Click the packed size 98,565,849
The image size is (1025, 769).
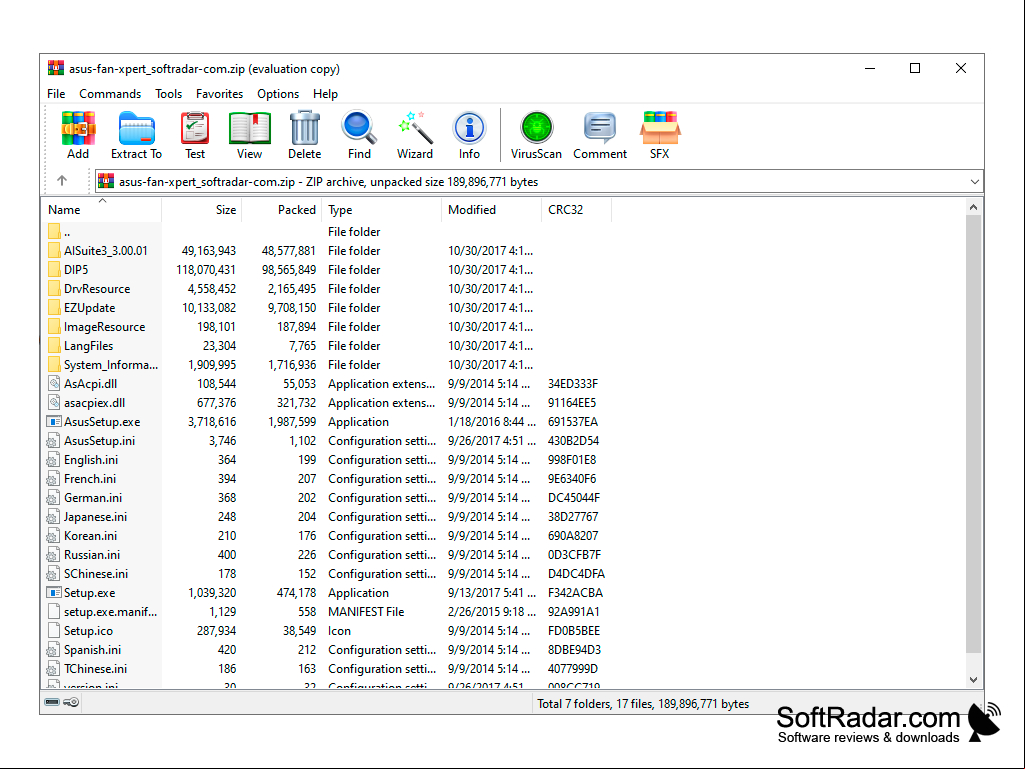point(288,269)
